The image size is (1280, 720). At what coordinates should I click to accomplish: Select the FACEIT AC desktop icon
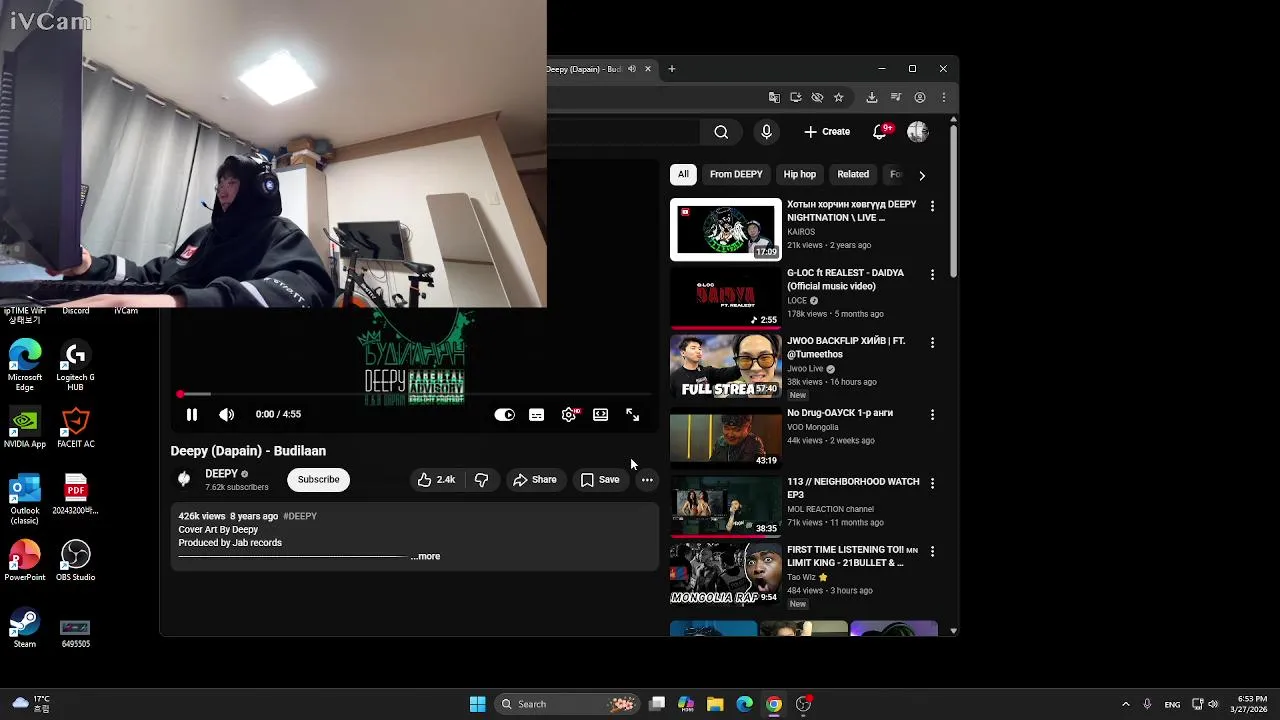[75, 428]
